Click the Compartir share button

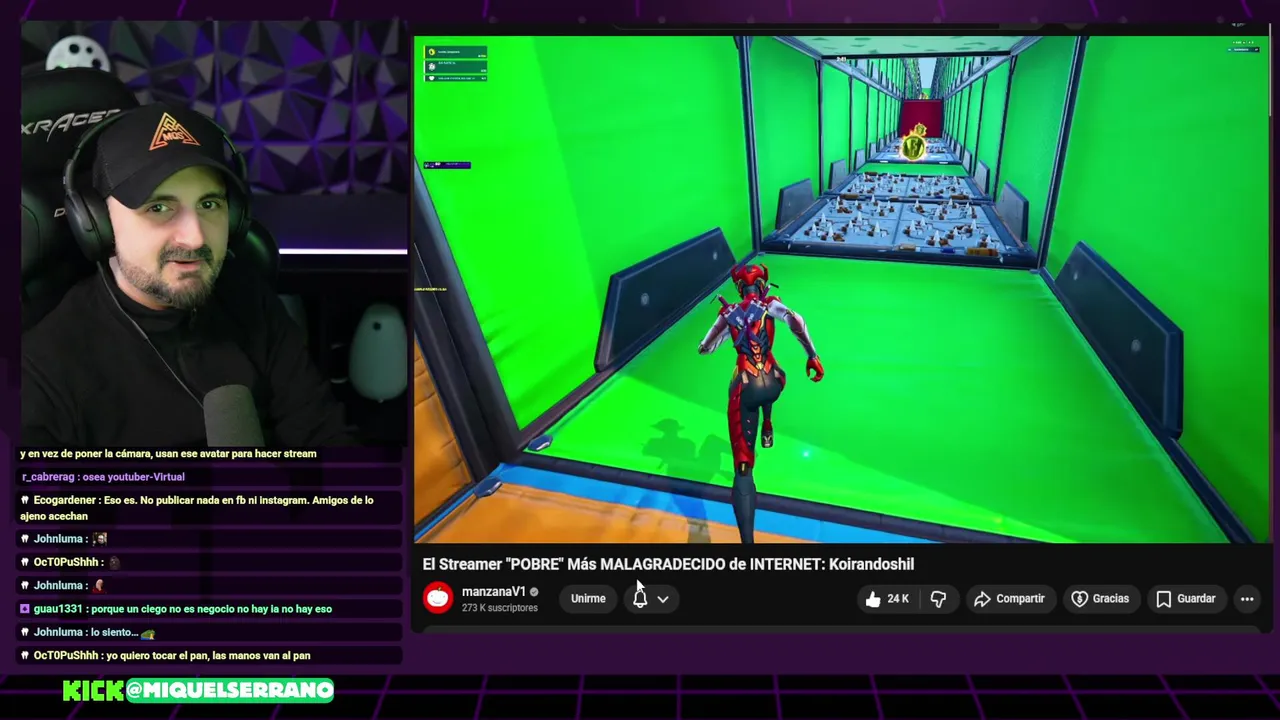pyautogui.click(x=1009, y=599)
